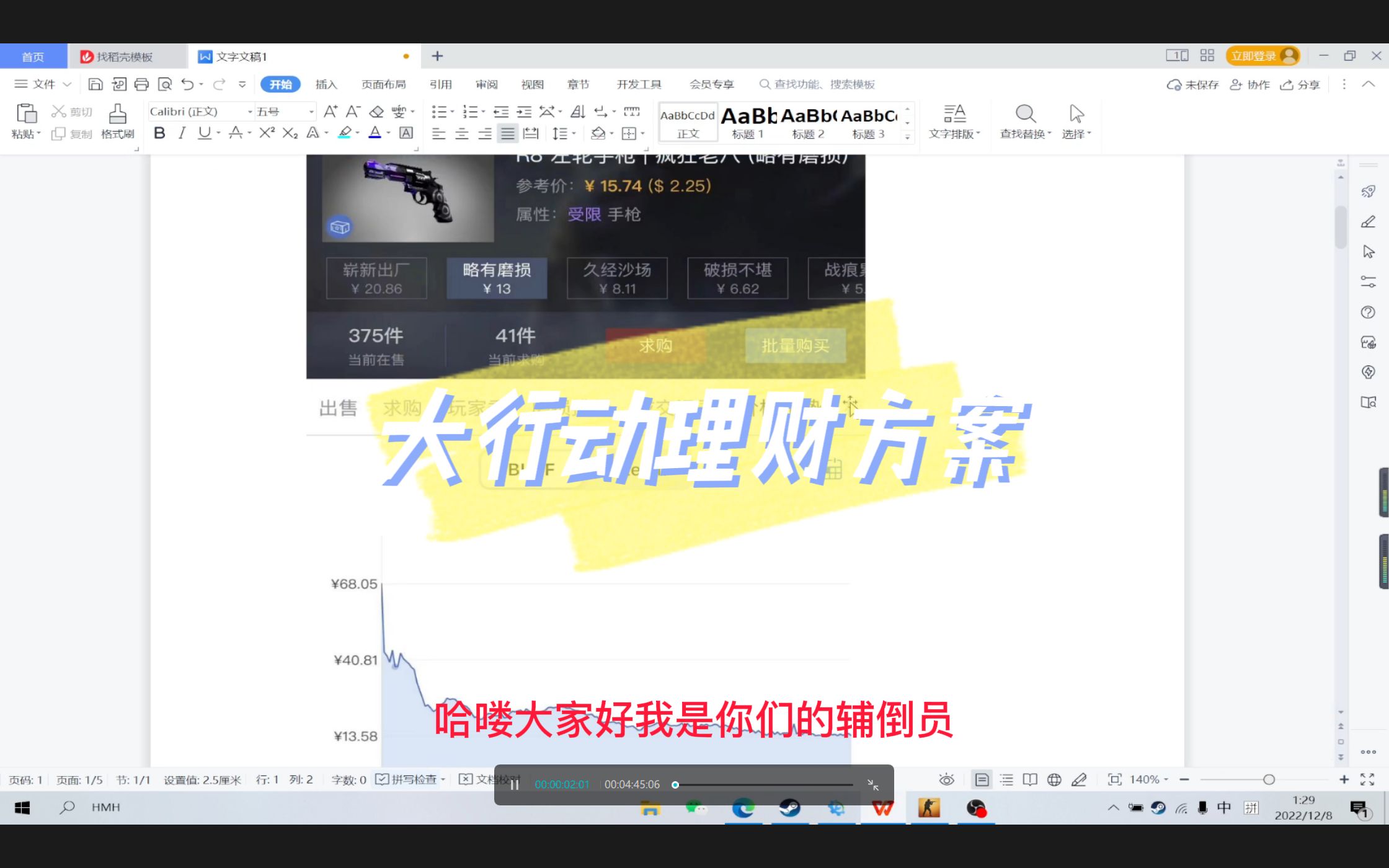Center align the text
The height and width of the screenshot is (868, 1389).
click(461, 133)
